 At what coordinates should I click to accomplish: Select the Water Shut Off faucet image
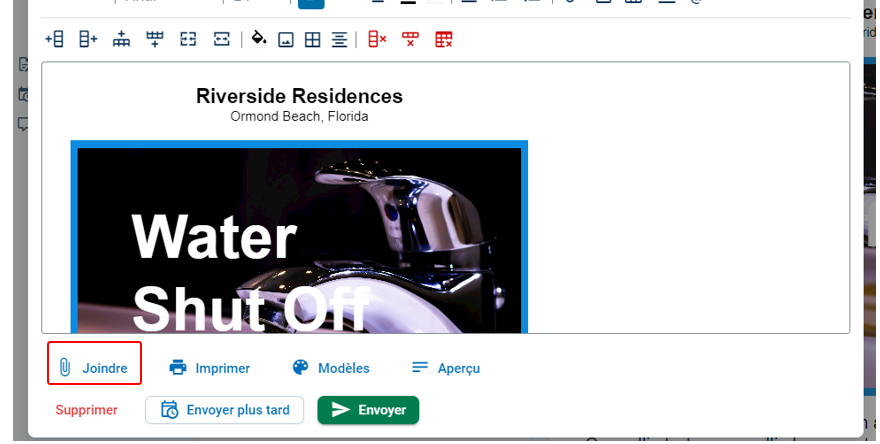299,237
